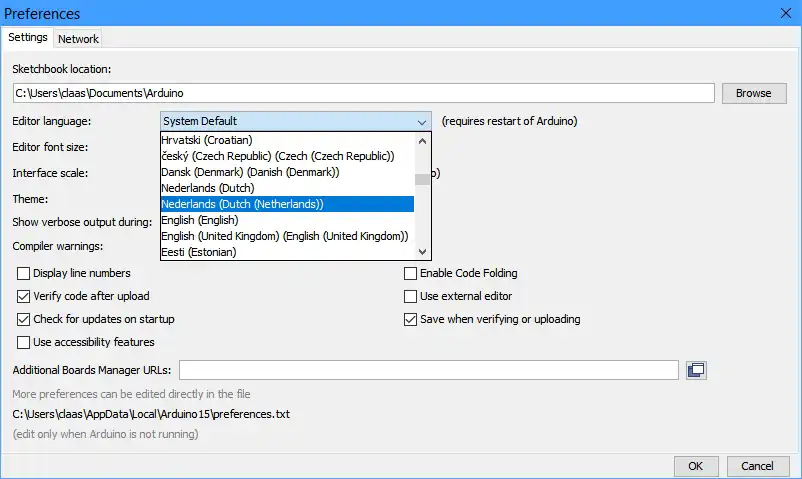
Task: Pick English (United Kingdom) in language list
Action: (284, 236)
